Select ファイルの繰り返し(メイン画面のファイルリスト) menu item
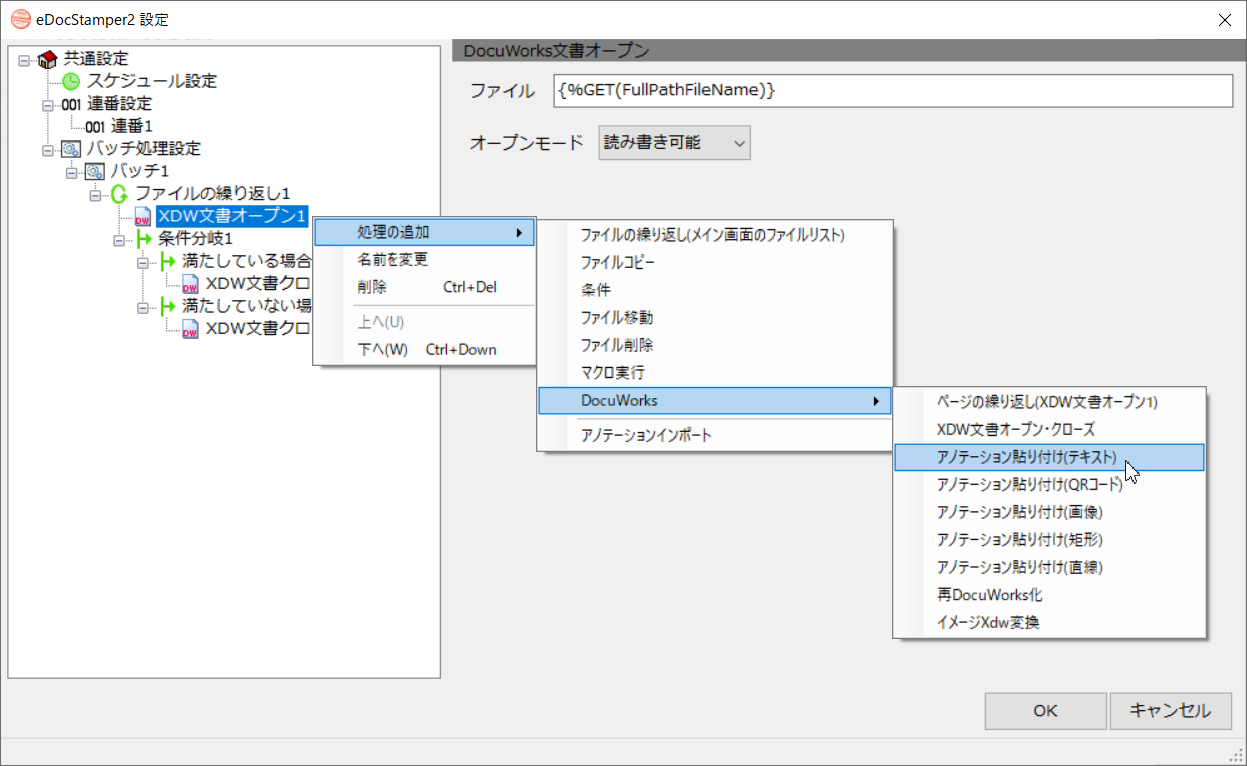Screen dimensions: 1247x766 click(x=714, y=235)
